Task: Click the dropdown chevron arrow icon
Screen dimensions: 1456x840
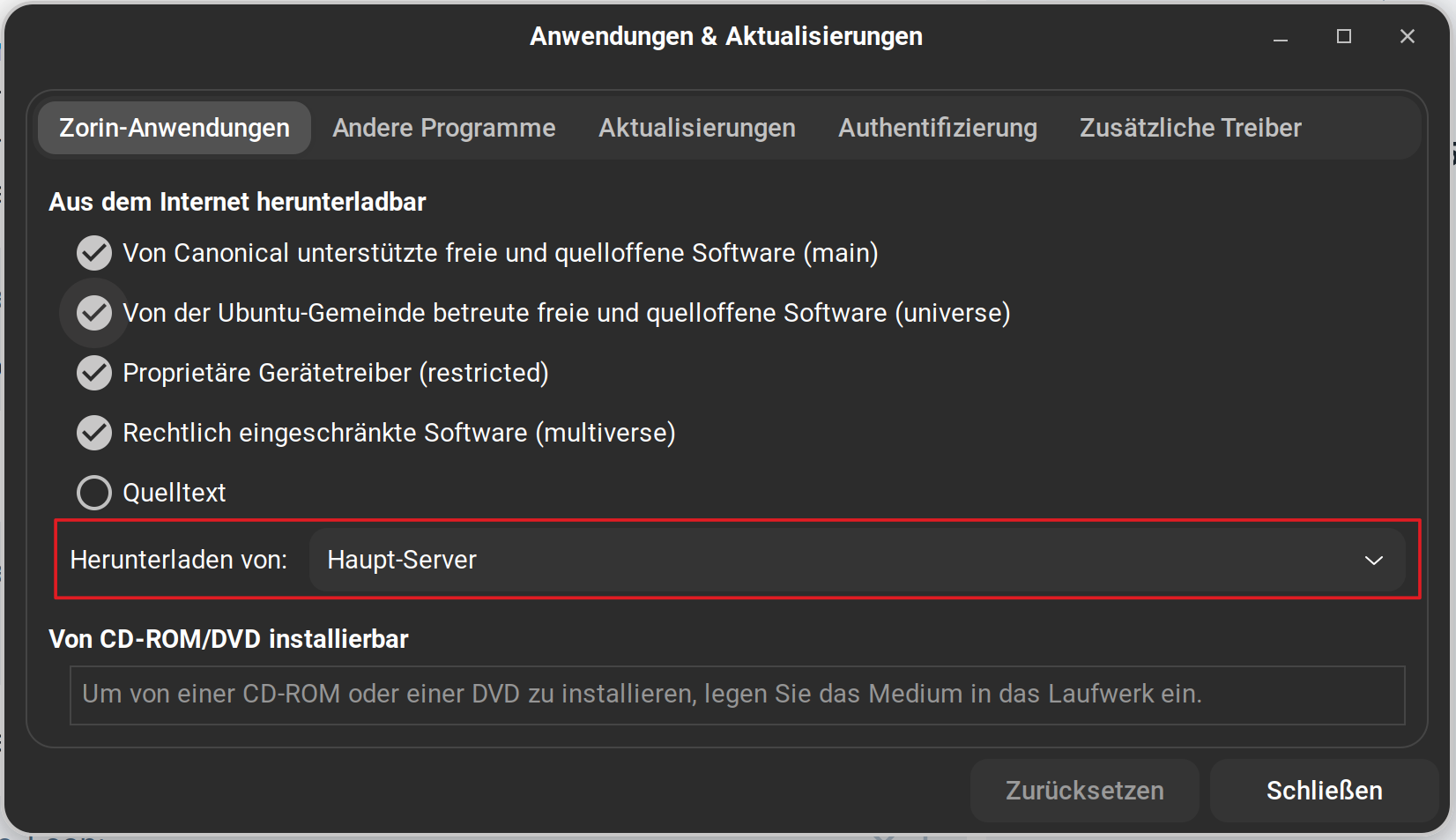Action: (x=1373, y=561)
